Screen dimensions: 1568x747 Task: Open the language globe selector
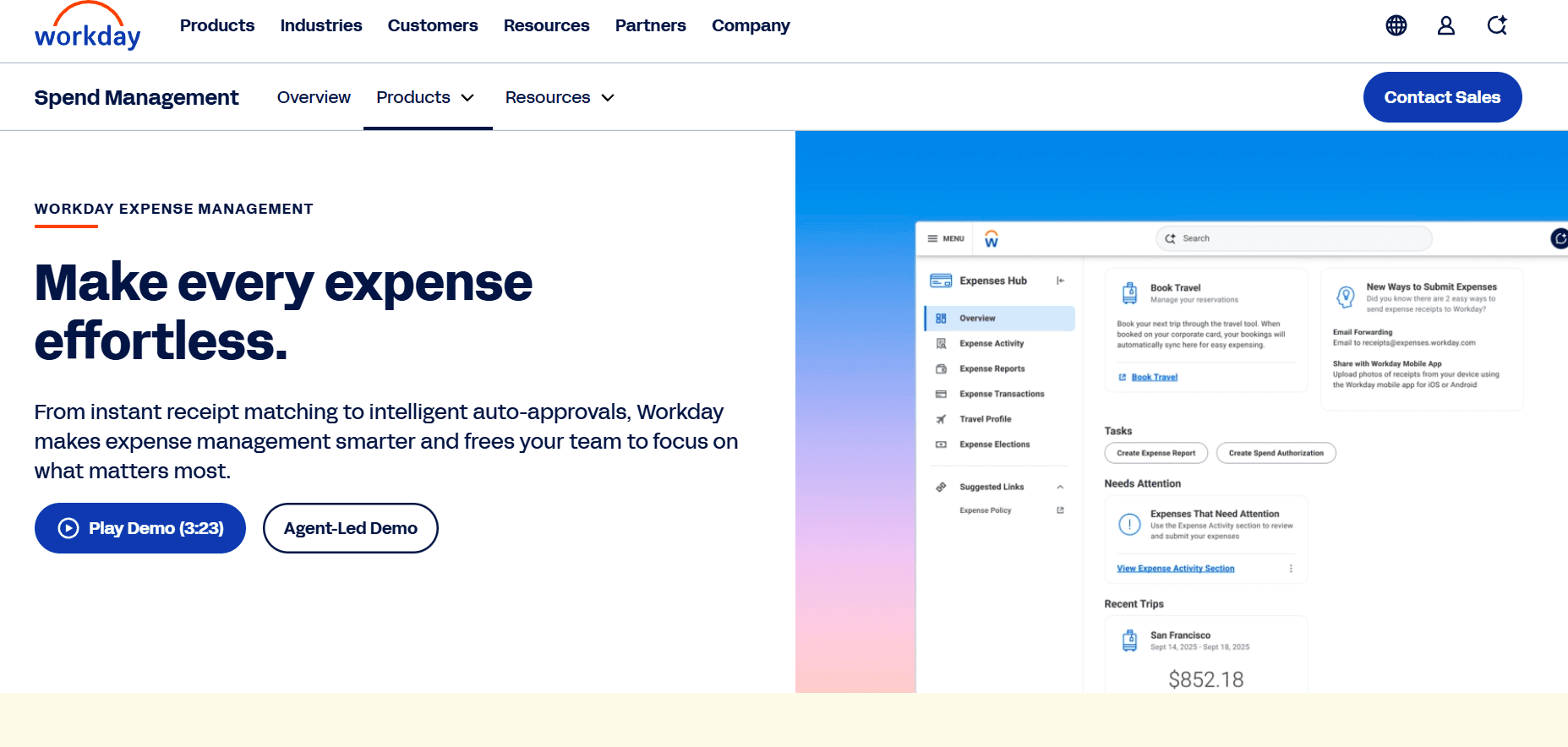pos(1396,25)
